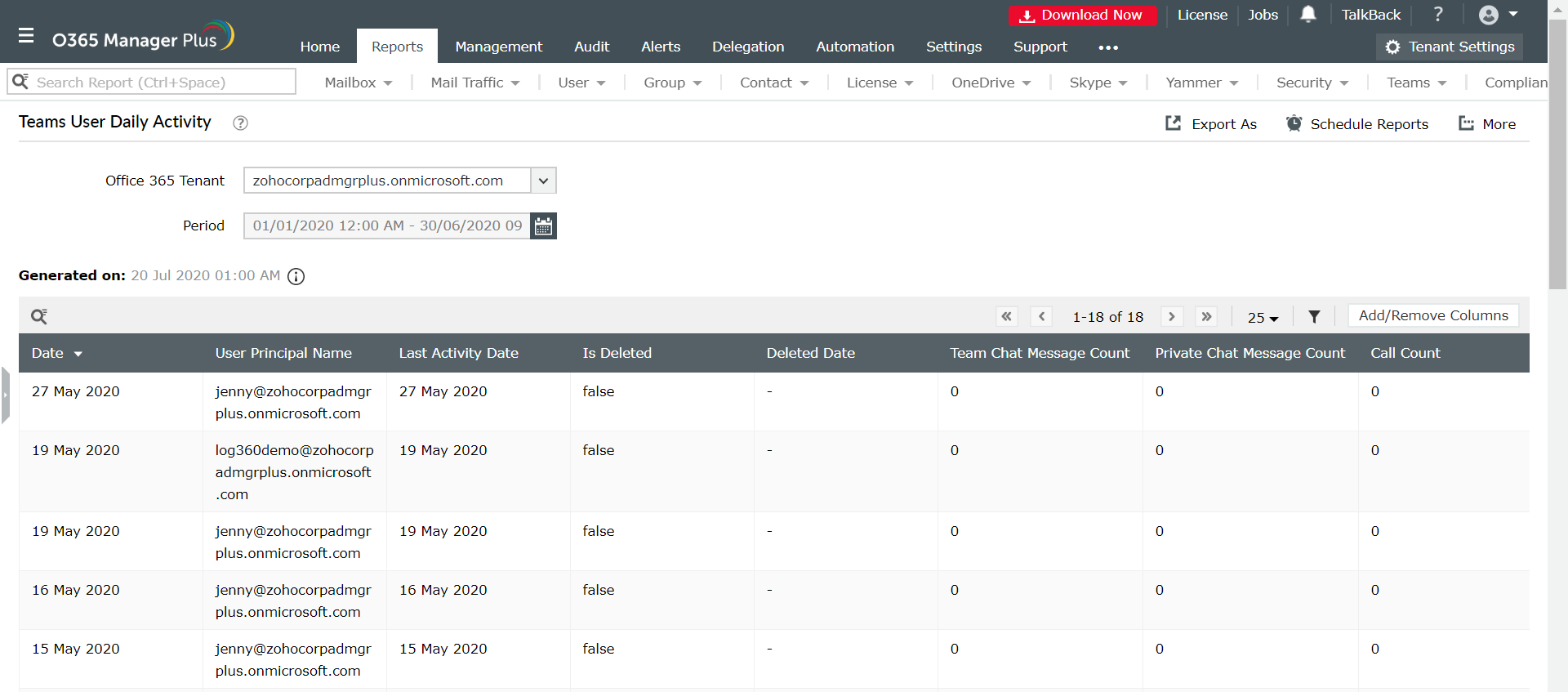1568x692 pixels.
Task: Click the Last Activity Date column header
Action: tap(458, 353)
